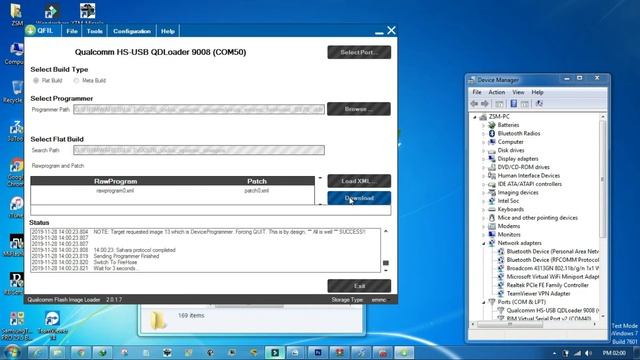The height and width of the screenshot is (360, 640).
Task: Click the blue Properties icon in Device Manager
Action: pyautogui.click(x=514, y=104)
